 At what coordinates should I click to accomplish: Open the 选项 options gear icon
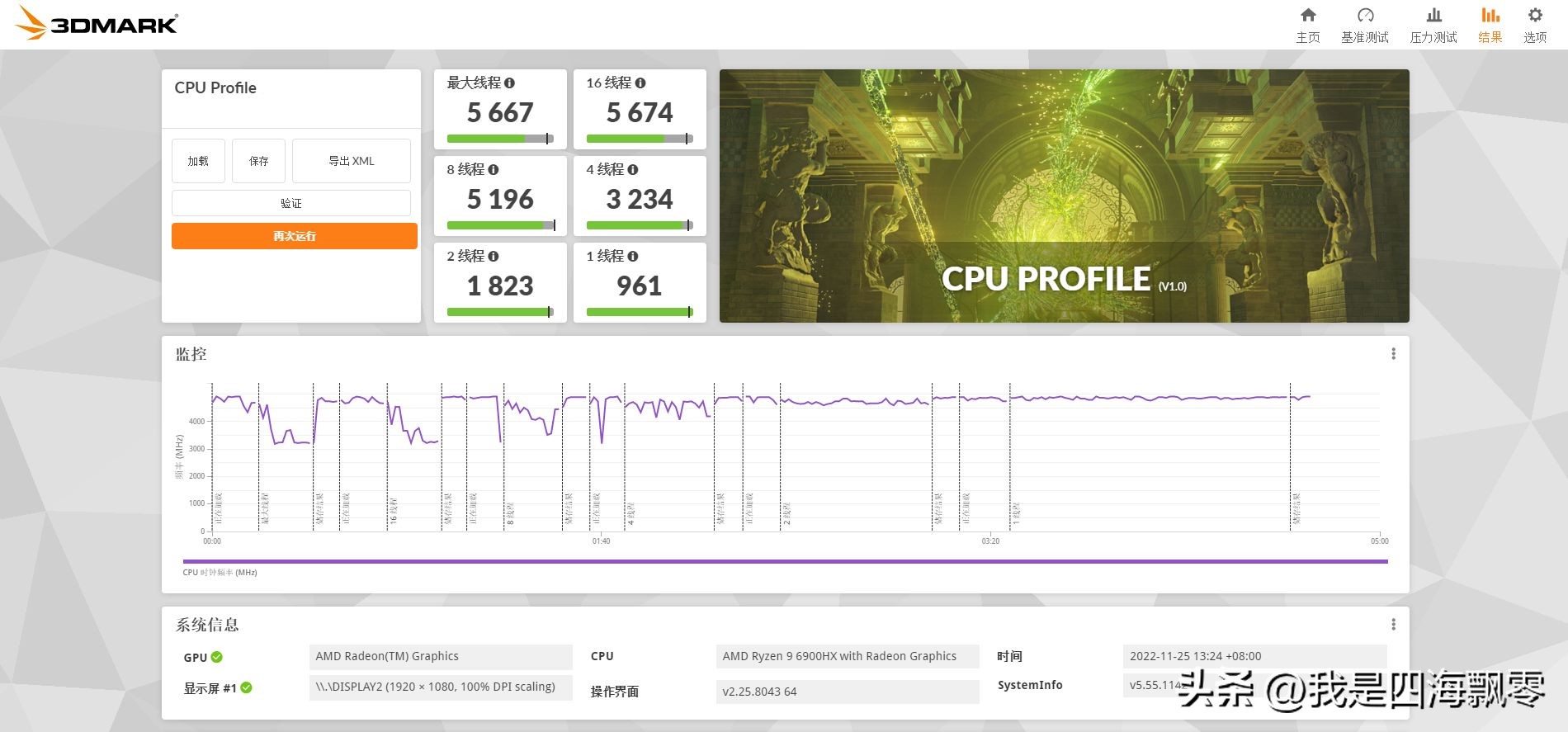tap(1535, 15)
